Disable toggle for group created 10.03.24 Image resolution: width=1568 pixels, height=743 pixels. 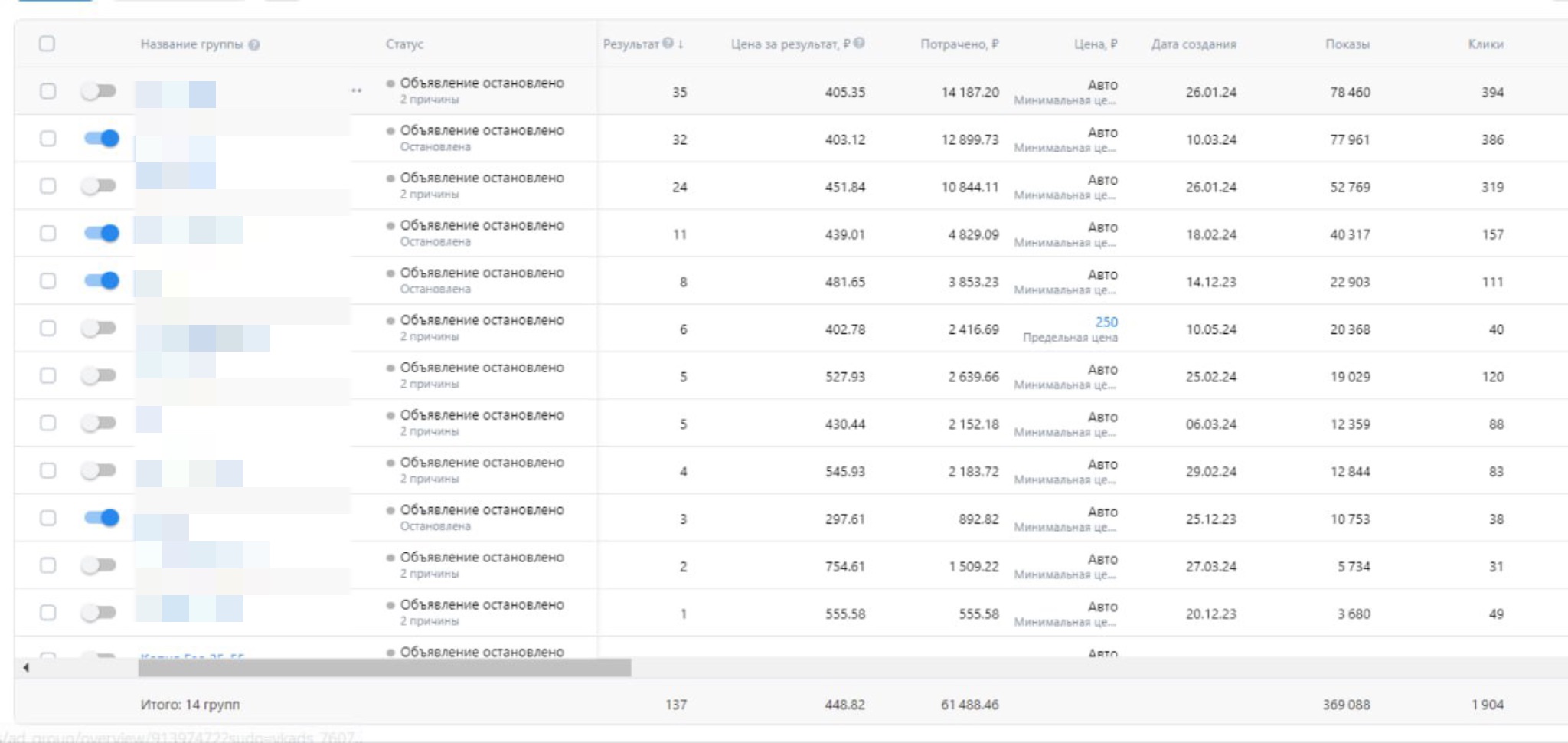pos(100,139)
